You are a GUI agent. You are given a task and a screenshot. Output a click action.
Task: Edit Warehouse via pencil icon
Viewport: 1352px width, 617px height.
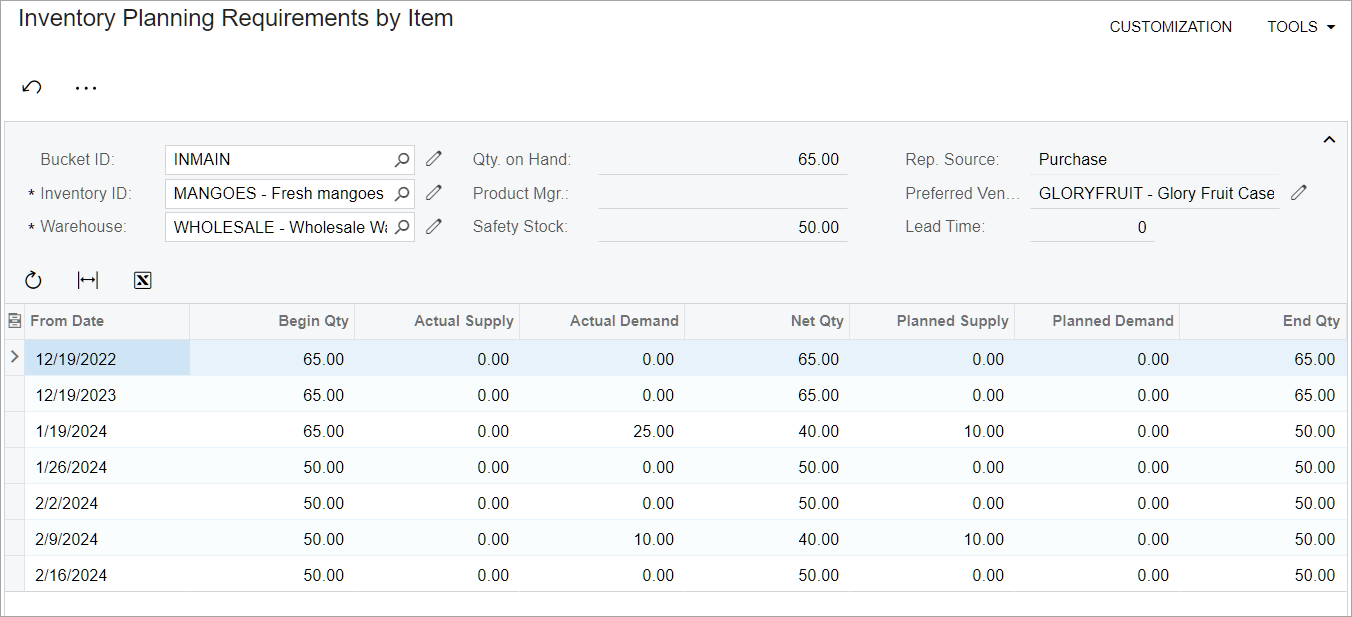point(433,227)
